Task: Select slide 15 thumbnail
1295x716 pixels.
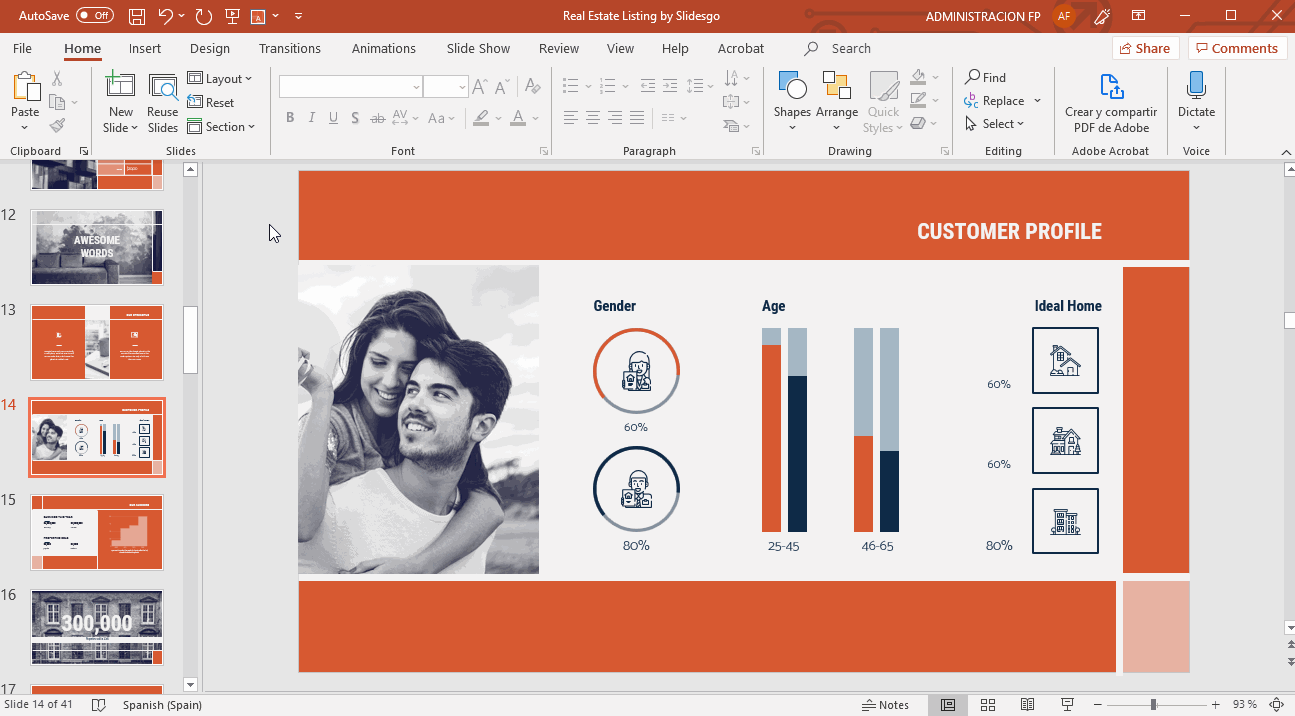Action: coord(97,532)
